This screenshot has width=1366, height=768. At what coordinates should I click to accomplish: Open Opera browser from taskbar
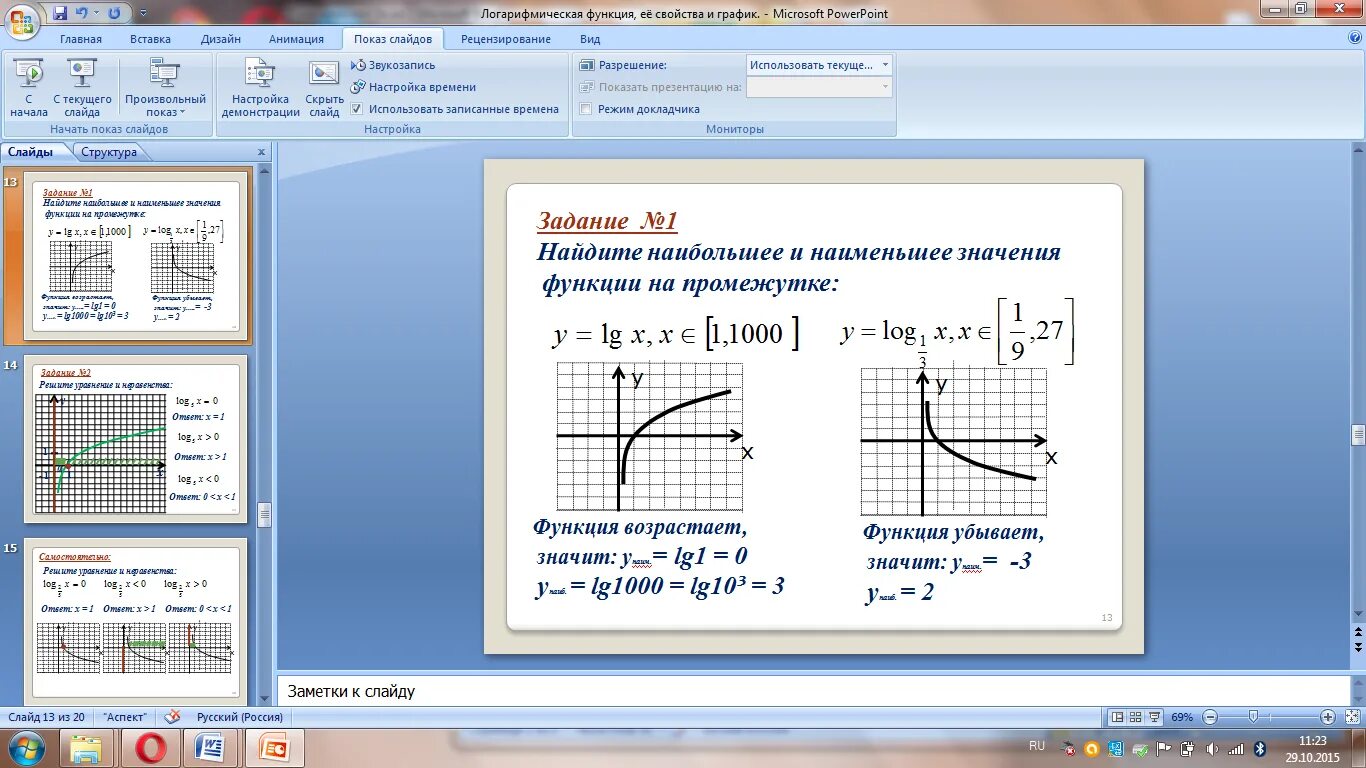point(150,748)
